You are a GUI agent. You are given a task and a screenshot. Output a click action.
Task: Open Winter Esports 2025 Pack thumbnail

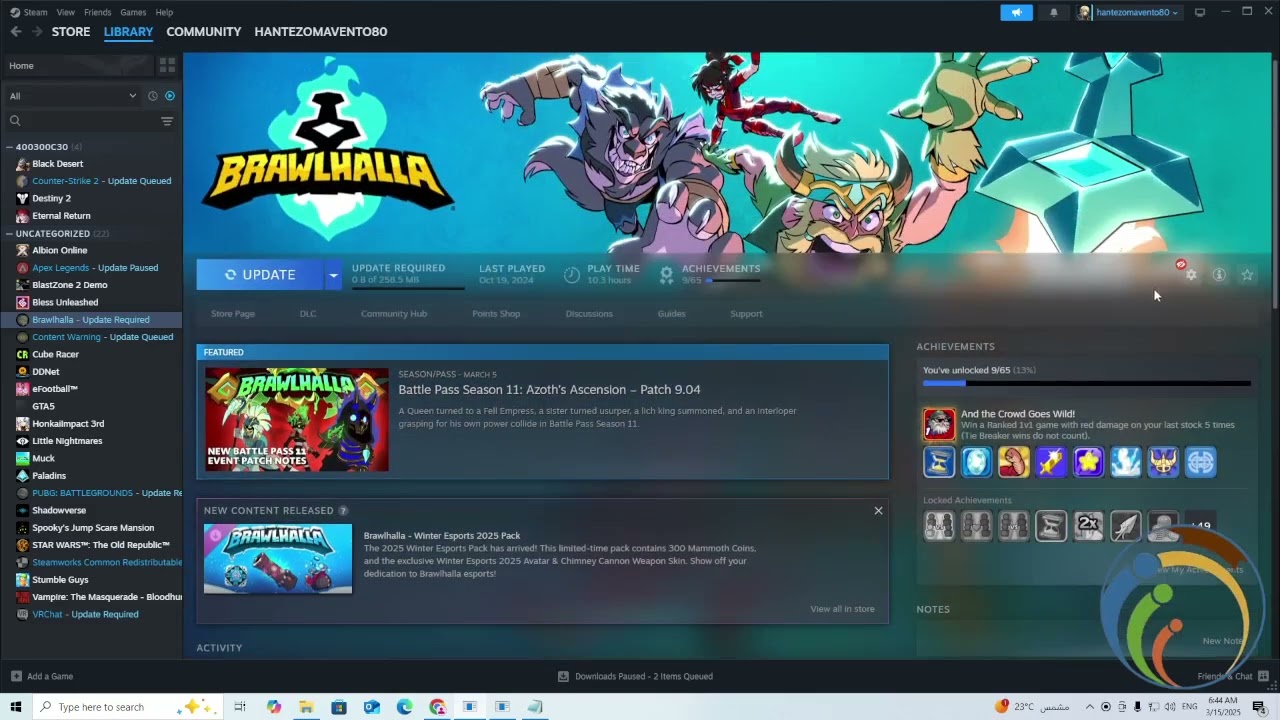[278, 559]
